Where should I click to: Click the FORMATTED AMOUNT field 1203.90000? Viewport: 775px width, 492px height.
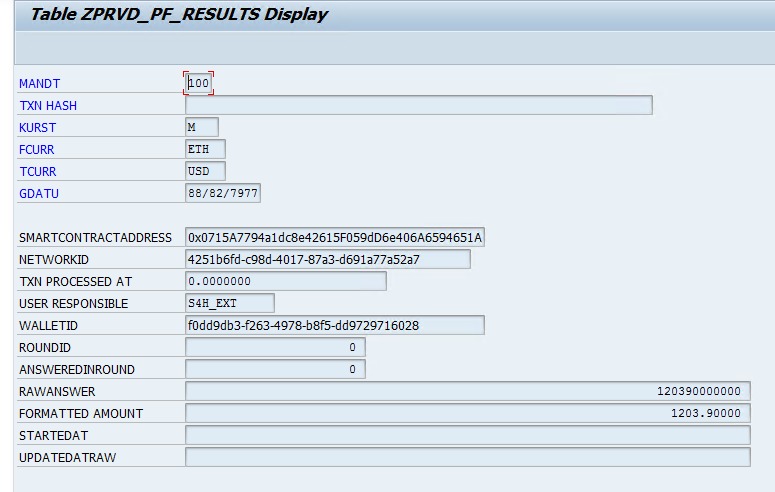click(x=468, y=413)
